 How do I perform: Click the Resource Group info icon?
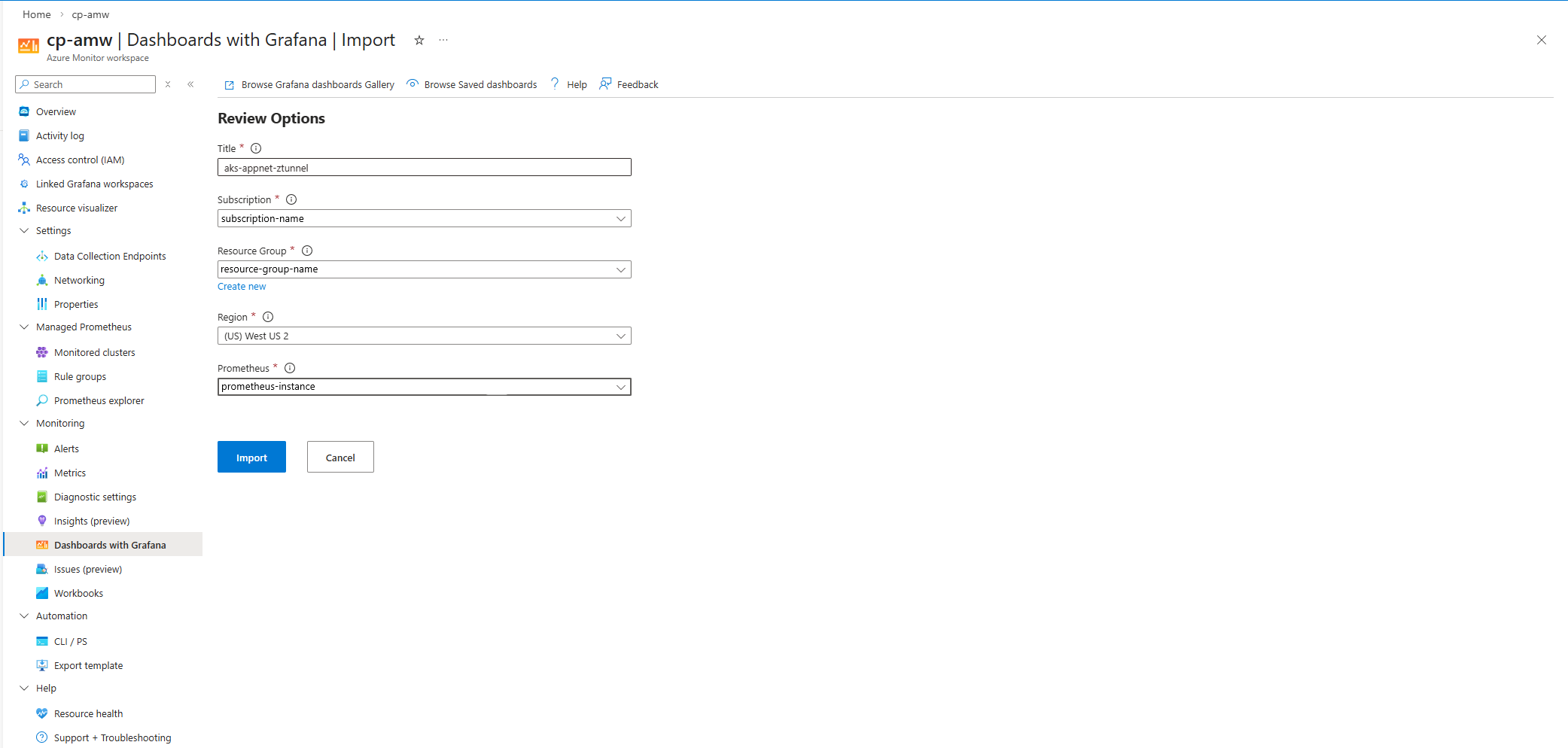[307, 251]
